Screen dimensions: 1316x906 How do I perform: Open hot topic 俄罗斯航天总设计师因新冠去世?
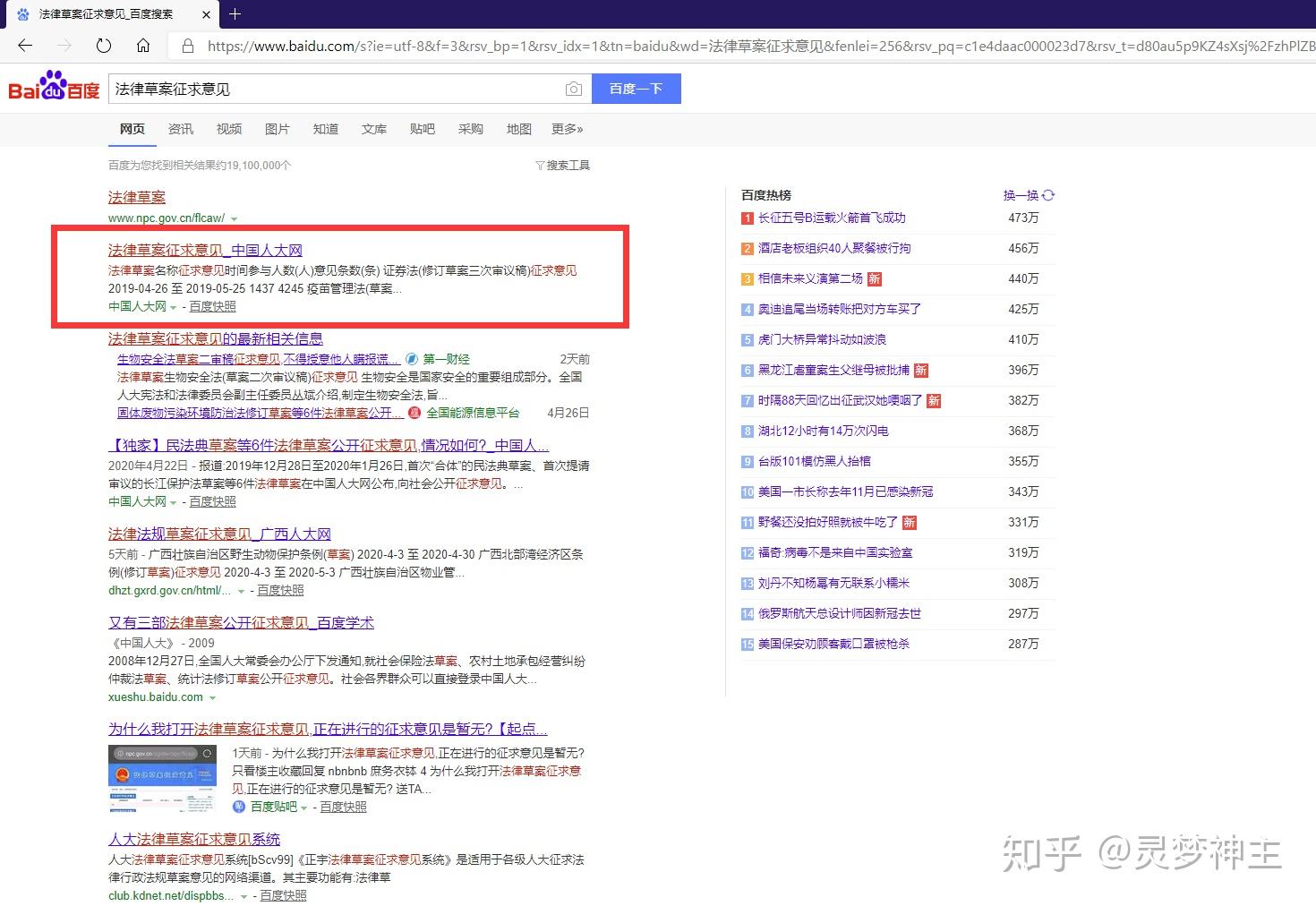[840, 613]
